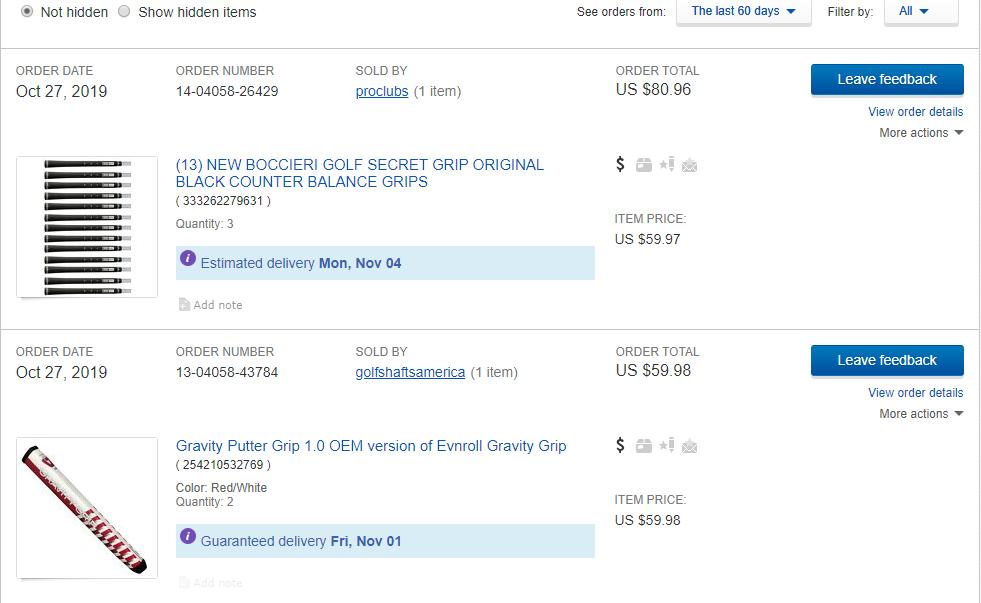
Task: Click the info icon beside Estimated delivery Mon, Nov 04
Action: coord(188,258)
